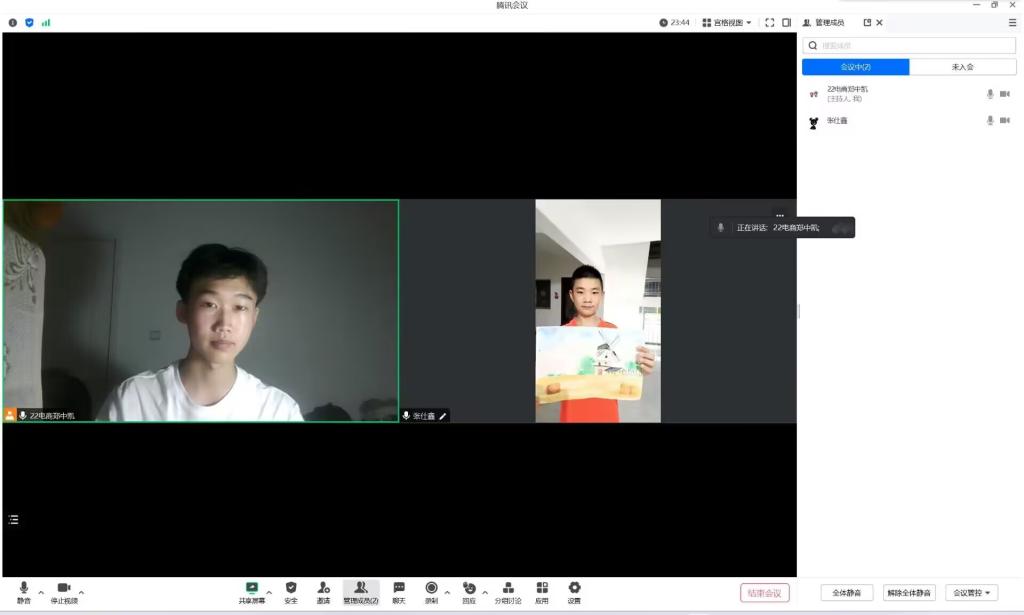Open the hamburger menu in panel header
1024x615 pixels.
pyautogui.click(x=1012, y=23)
